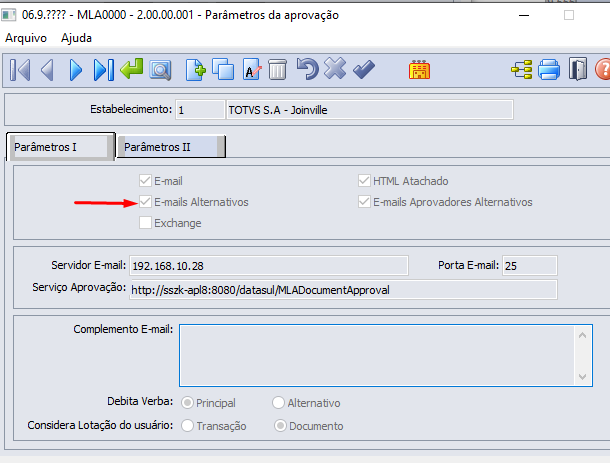Click the TOTVS S.A - Joinville name field
610x463 pixels.
click(x=370, y=110)
